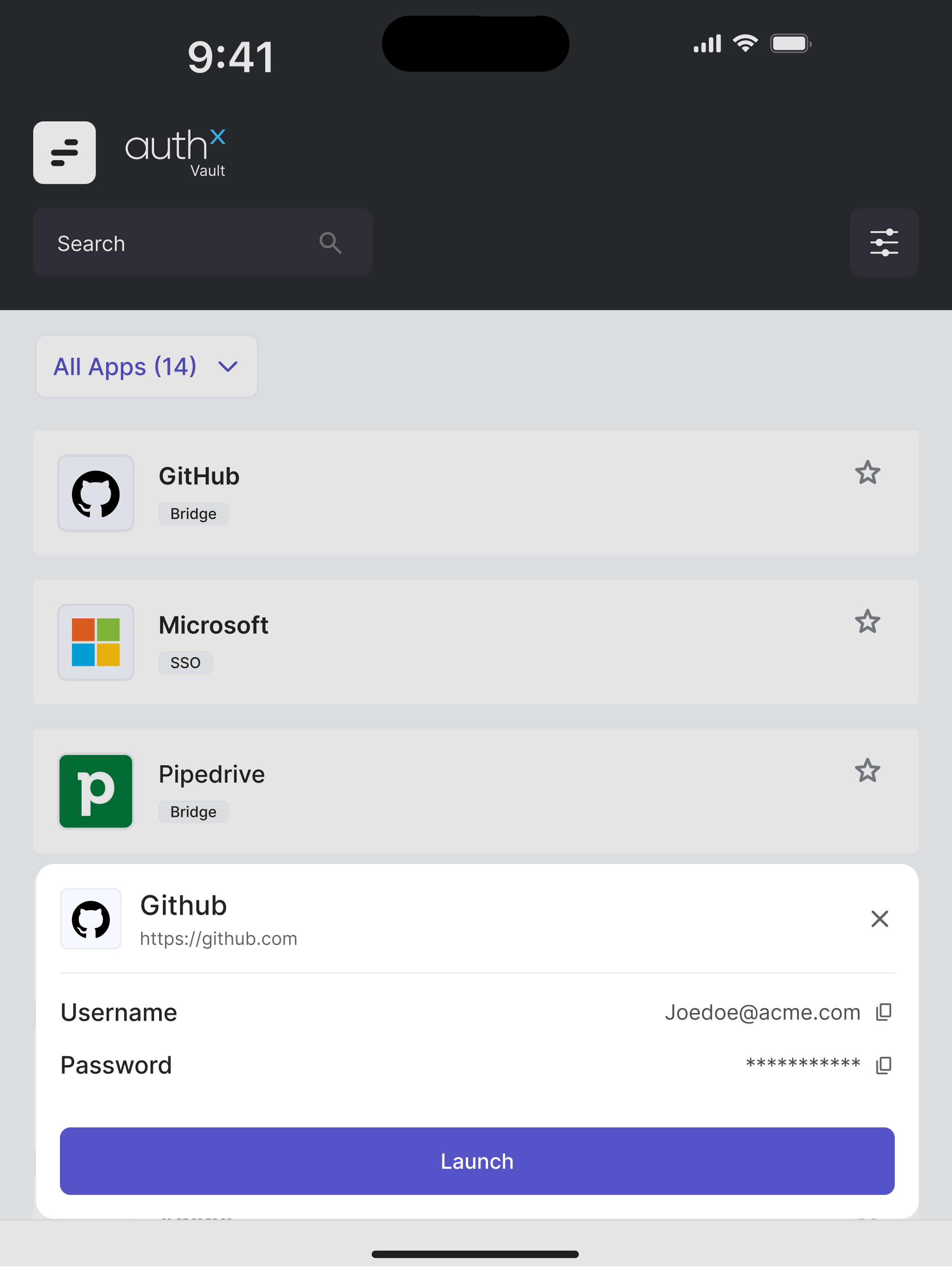Launch the Github app
This screenshot has height=1270, width=952.
coord(477,1162)
